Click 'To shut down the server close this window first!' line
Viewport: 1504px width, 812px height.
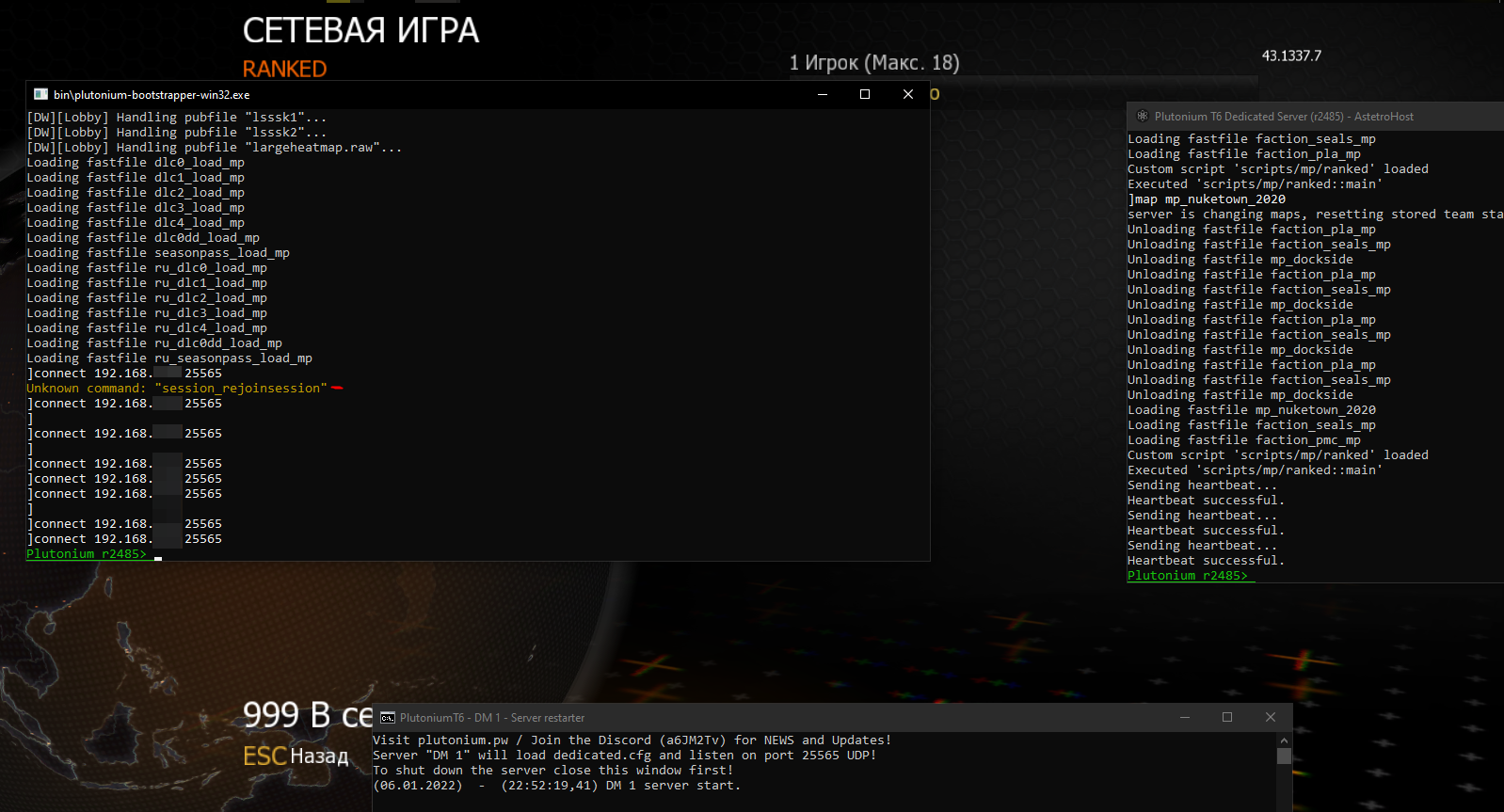click(553, 771)
